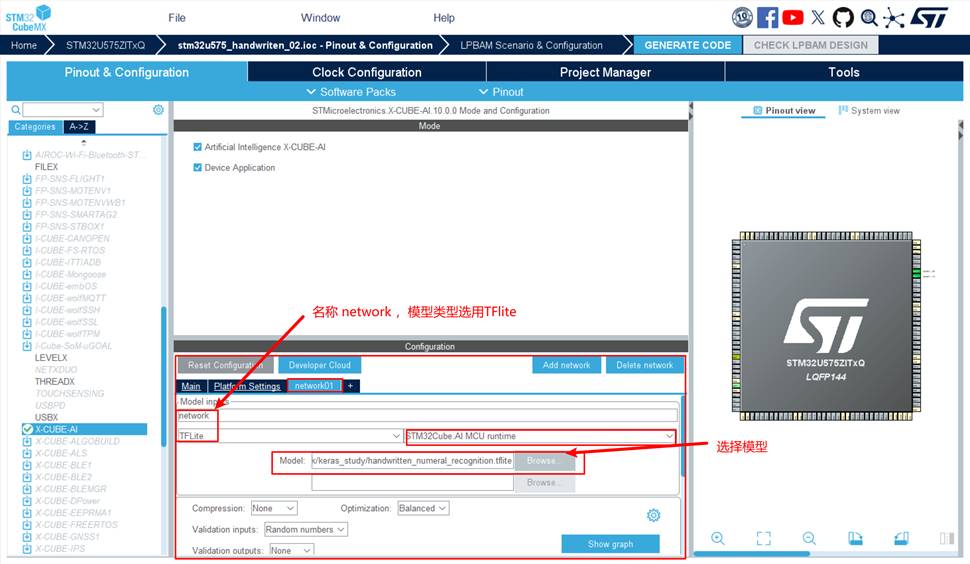Open the 10th anniversary badge icon
The image size is (970, 564).
tap(742, 17)
